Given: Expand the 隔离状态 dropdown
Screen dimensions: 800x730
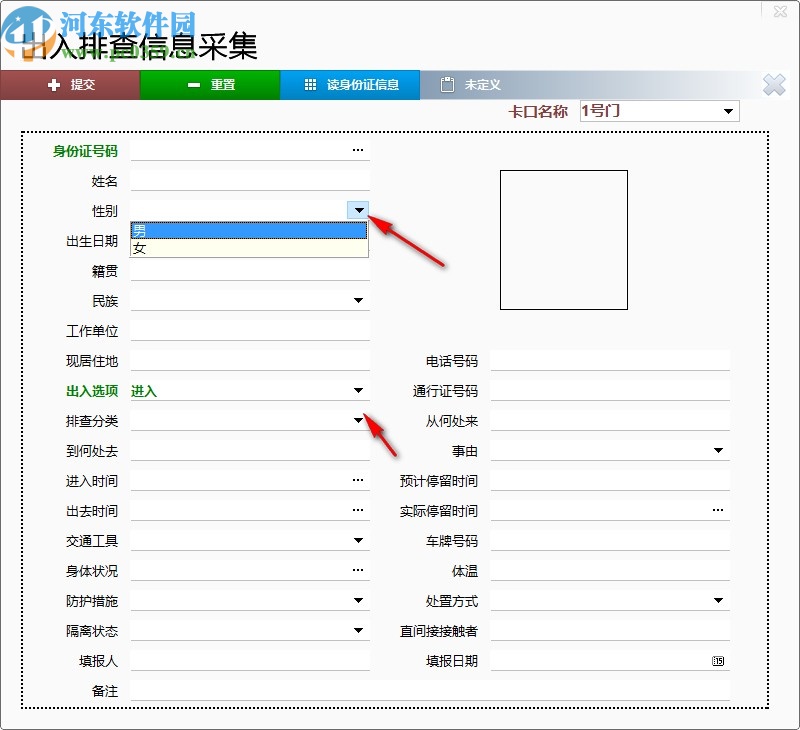Looking at the screenshot, I should click(357, 630).
